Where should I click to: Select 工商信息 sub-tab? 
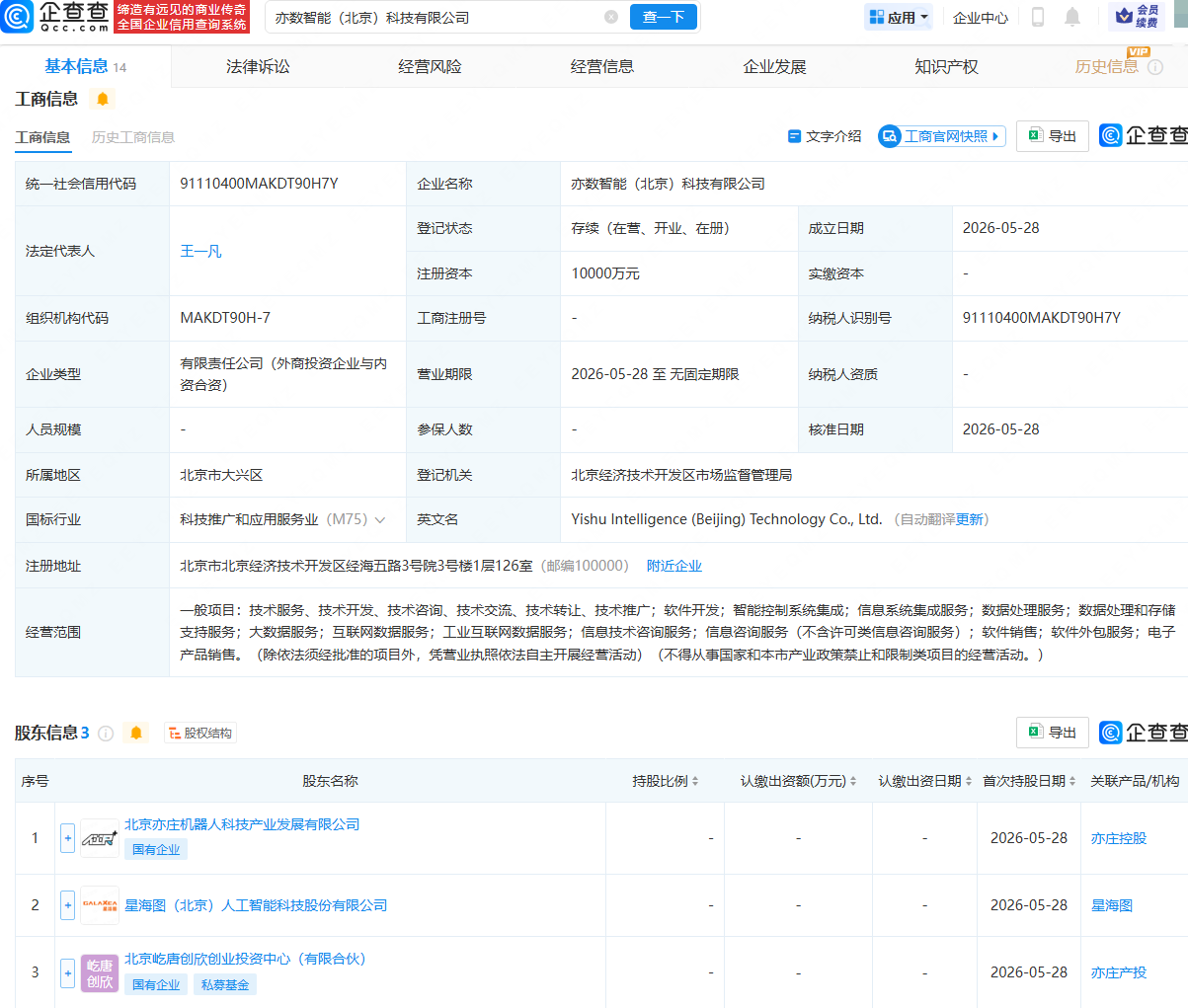42,137
